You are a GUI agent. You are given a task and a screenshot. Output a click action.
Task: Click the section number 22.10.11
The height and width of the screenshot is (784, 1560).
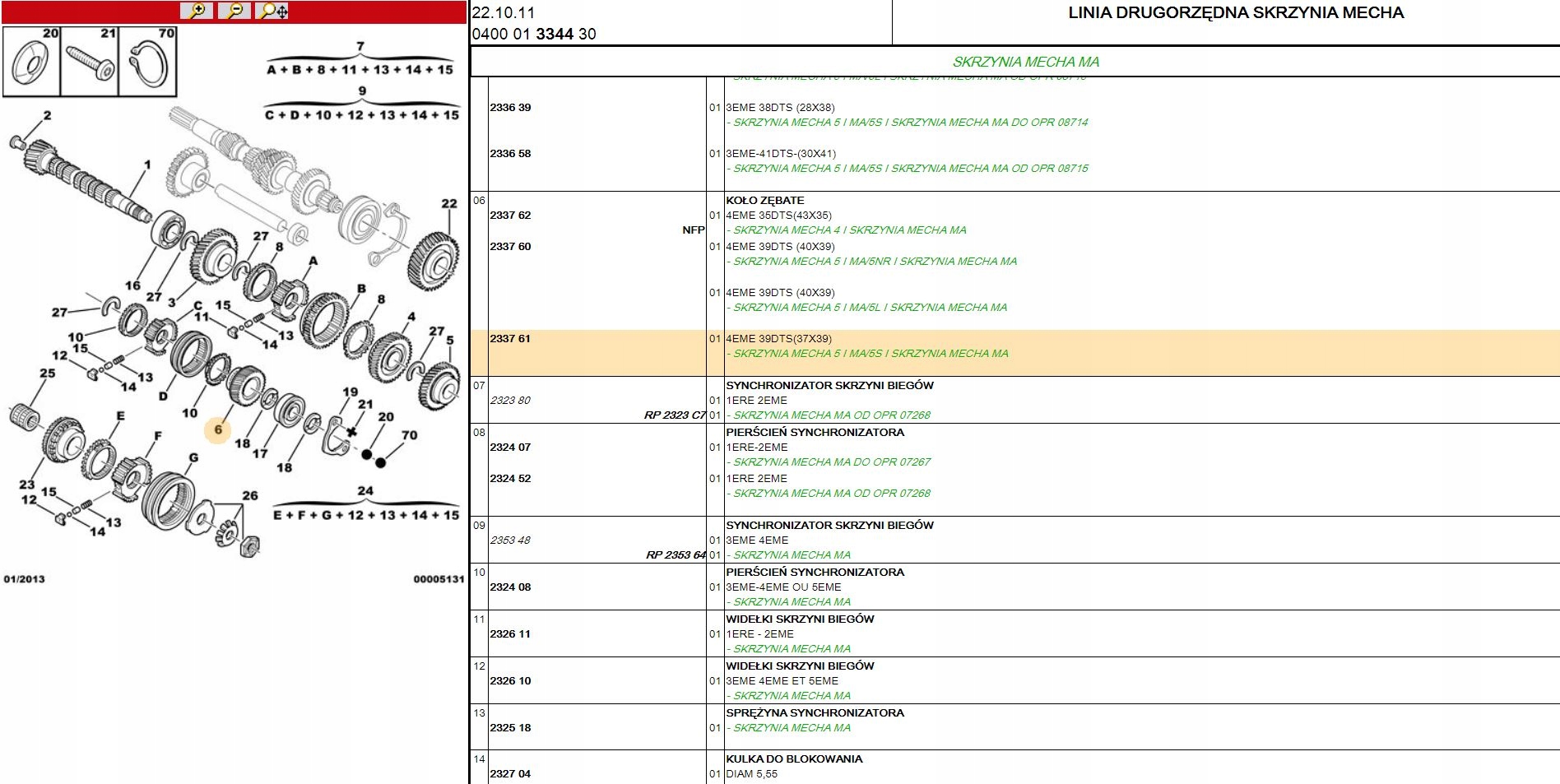point(504,12)
